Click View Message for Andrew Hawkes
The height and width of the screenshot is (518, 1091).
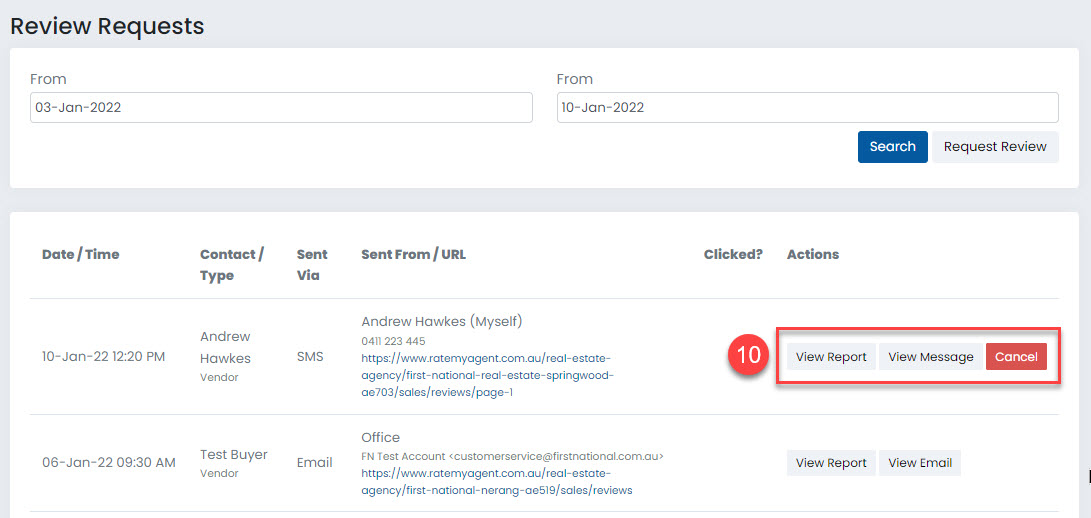point(931,356)
